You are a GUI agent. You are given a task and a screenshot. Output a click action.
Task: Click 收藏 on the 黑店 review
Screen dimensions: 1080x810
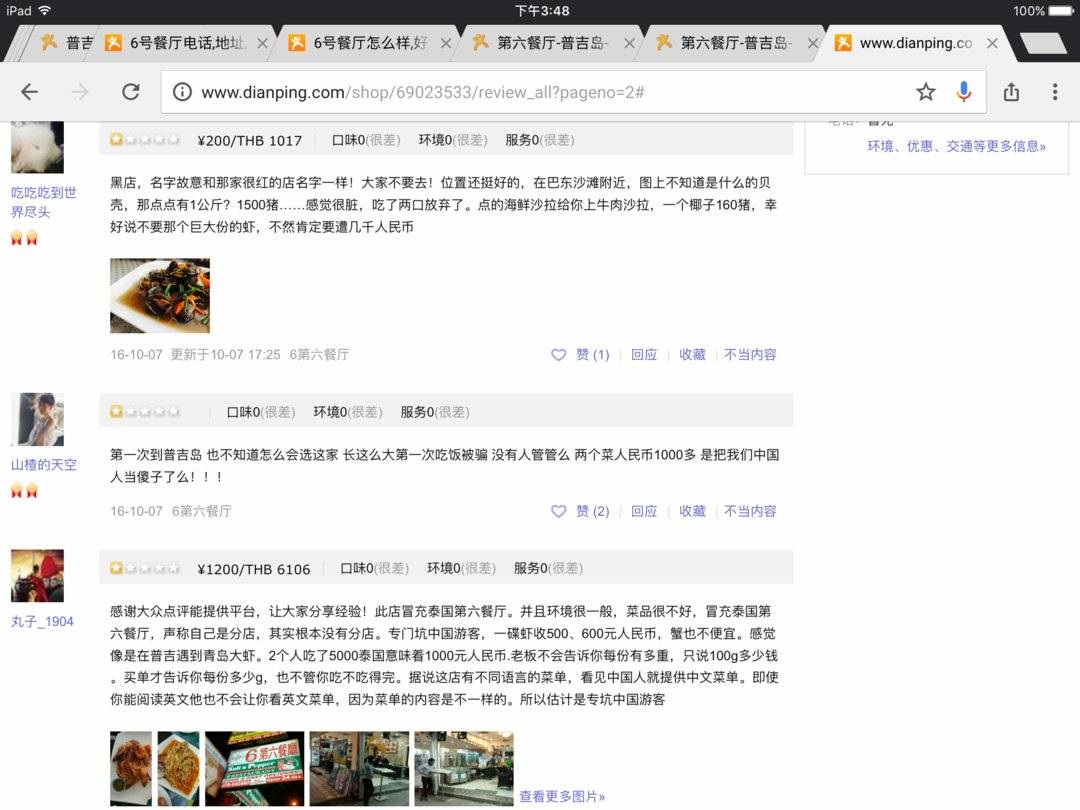692,355
